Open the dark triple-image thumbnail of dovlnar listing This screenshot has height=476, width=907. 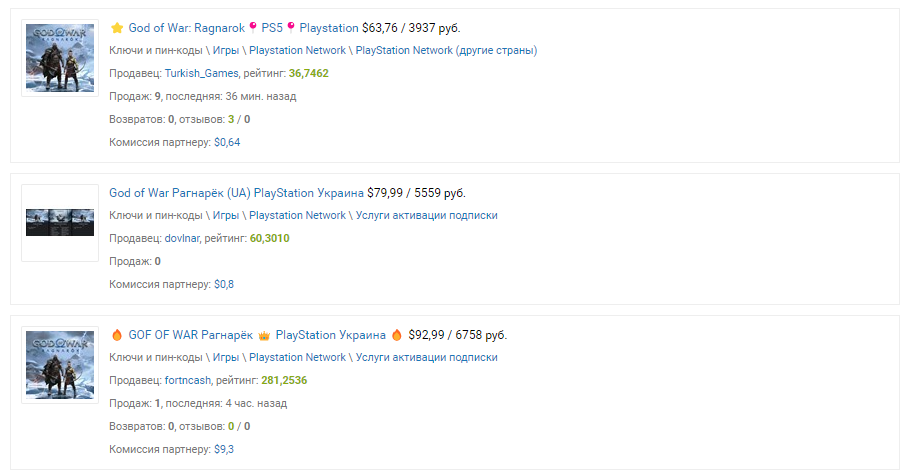60,223
